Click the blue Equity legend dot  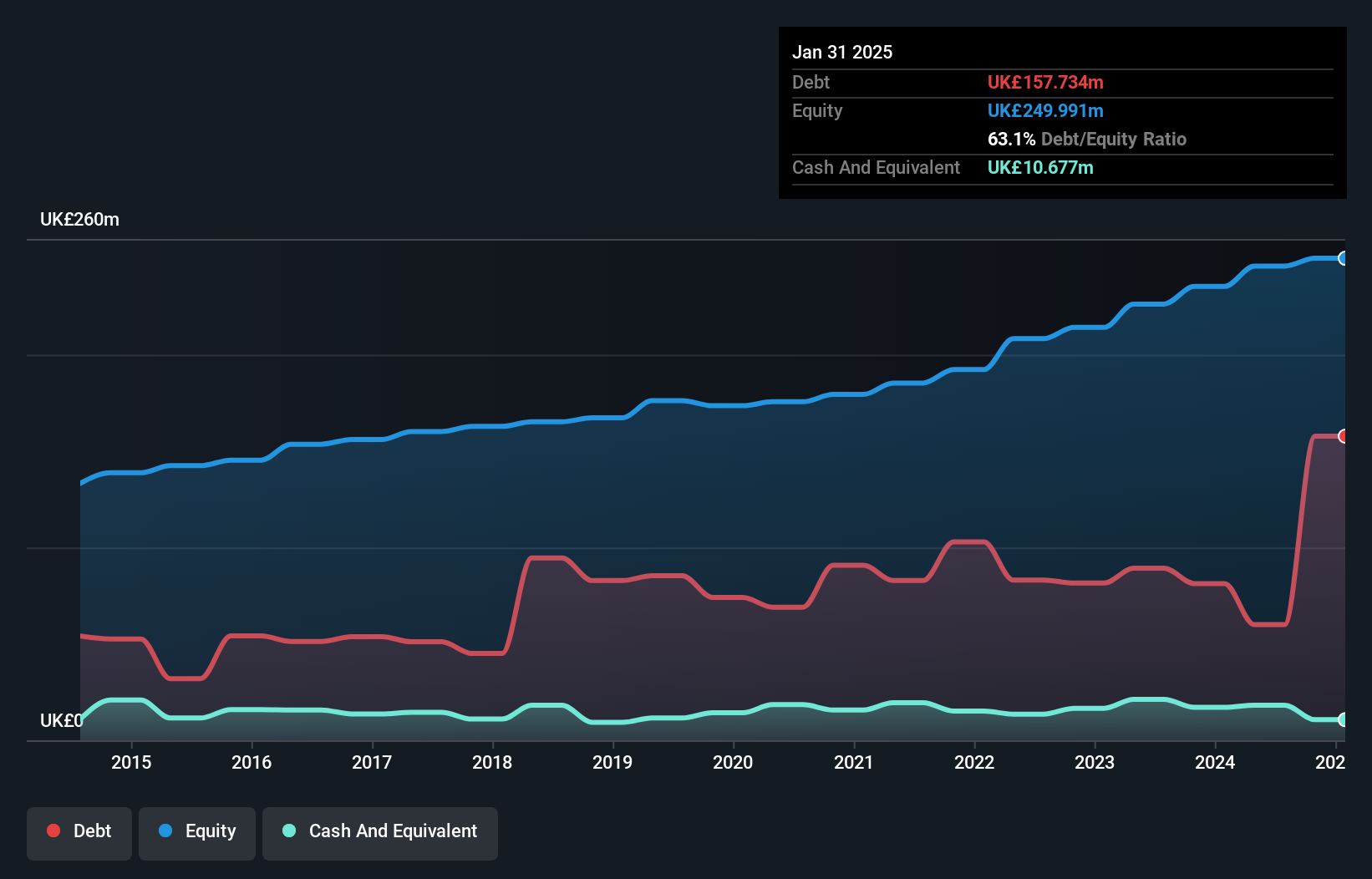[165, 831]
